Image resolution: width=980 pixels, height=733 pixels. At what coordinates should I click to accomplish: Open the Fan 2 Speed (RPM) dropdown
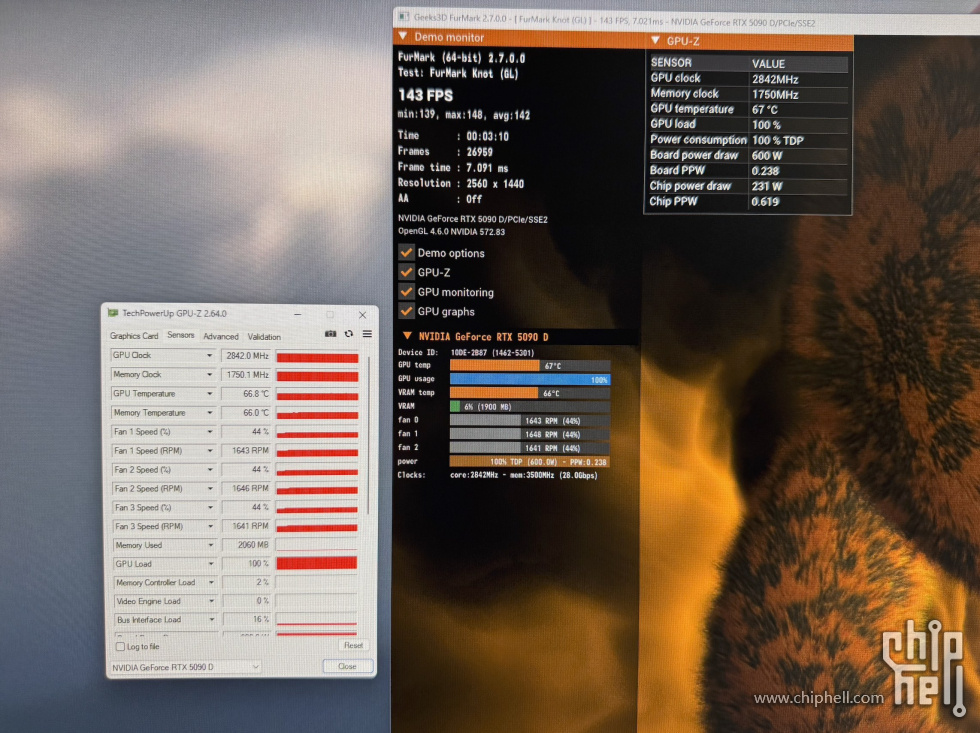[210, 489]
